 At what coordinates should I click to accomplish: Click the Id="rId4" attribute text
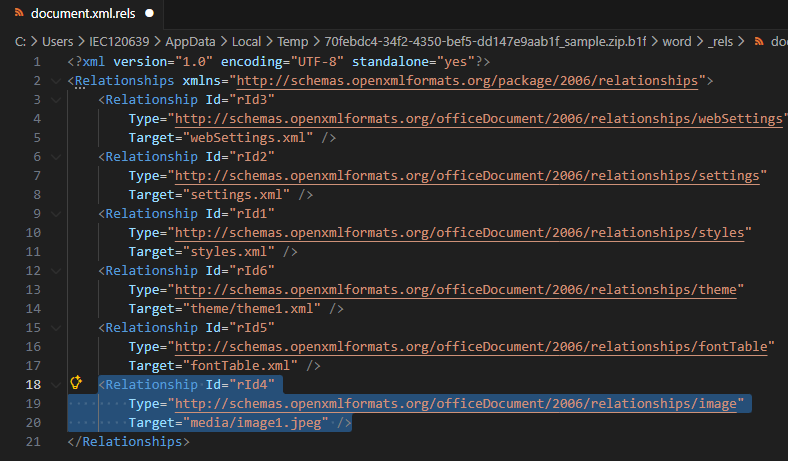tap(240, 385)
